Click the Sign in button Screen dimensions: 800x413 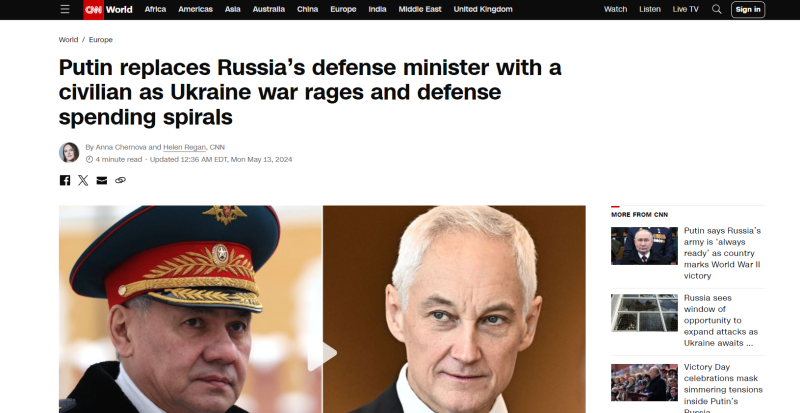[748, 9]
